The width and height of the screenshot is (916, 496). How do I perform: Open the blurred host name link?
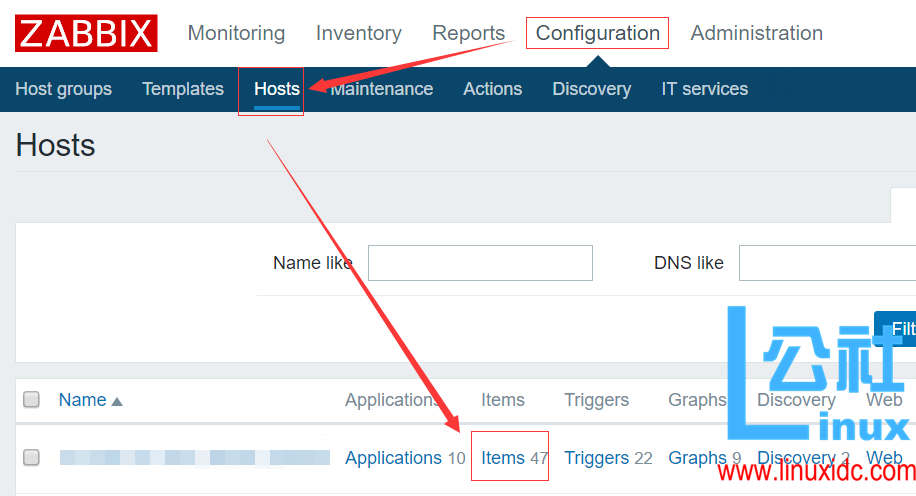coord(195,457)
